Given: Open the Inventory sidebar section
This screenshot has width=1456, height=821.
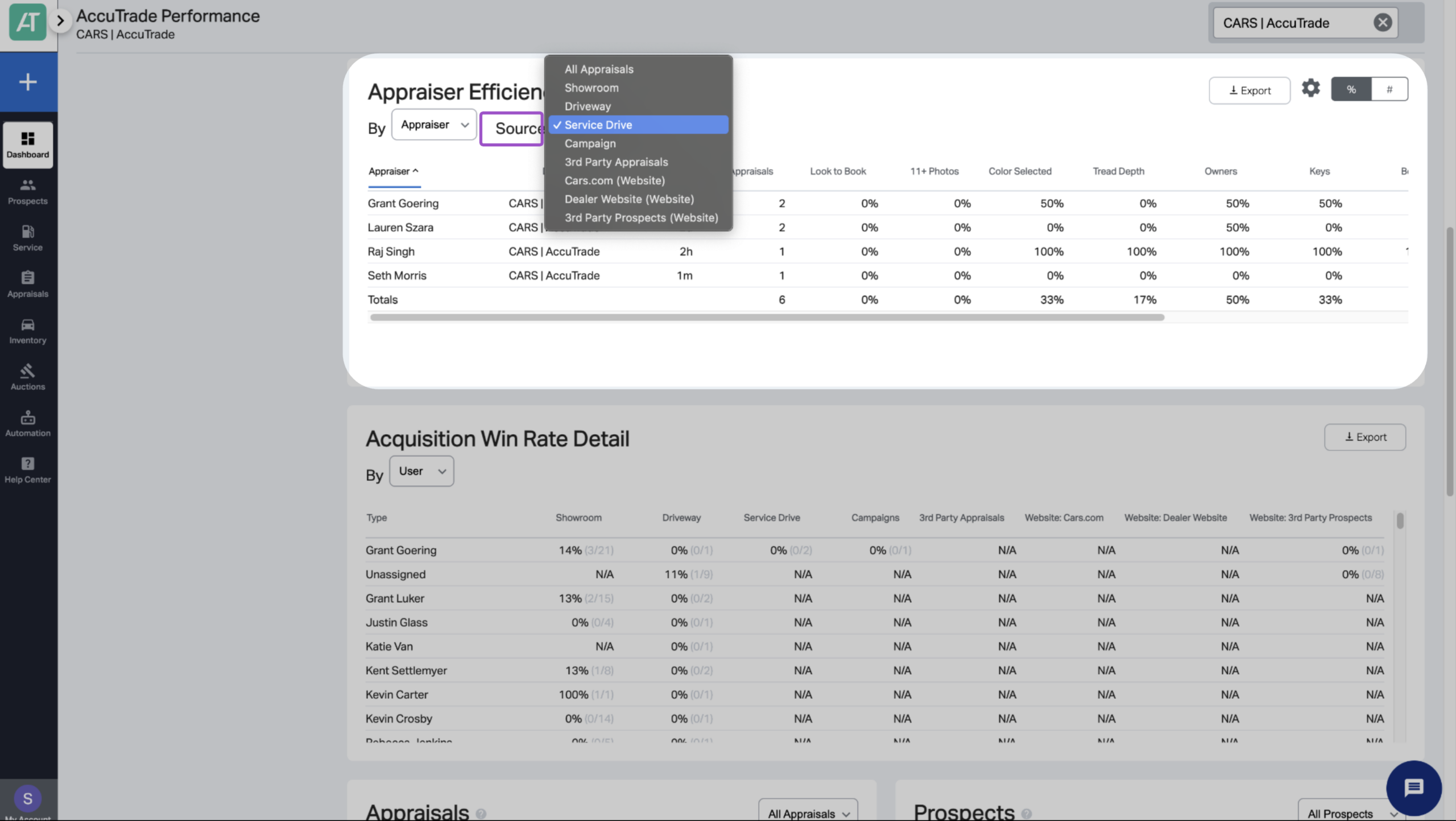Looking at the screenshot, I should [x=28, y=331].
